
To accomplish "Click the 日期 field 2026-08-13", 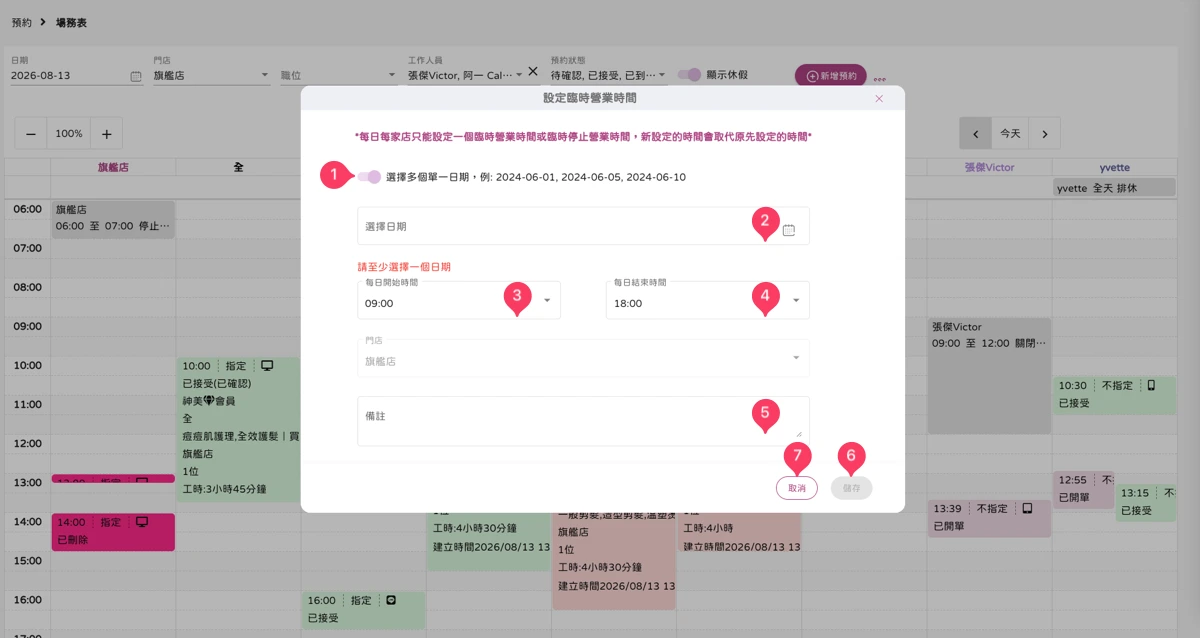I will [x=76, y=75].
